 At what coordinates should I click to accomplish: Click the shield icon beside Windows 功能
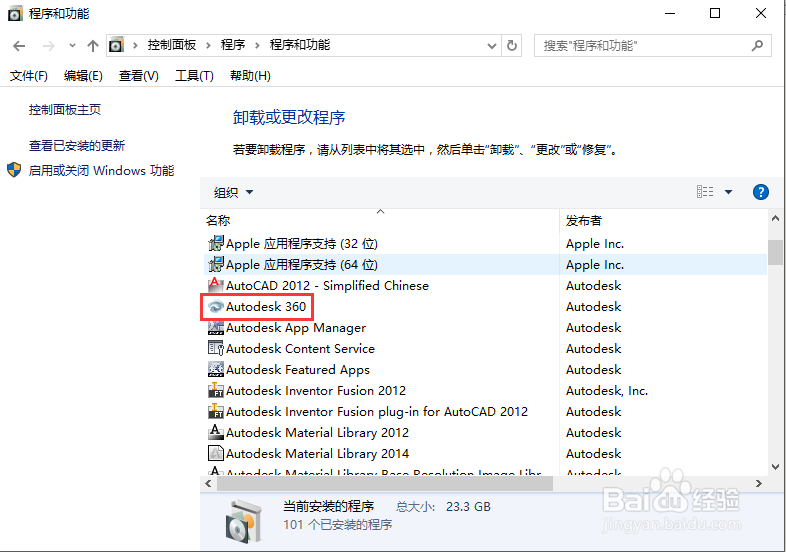click(14, 170)
